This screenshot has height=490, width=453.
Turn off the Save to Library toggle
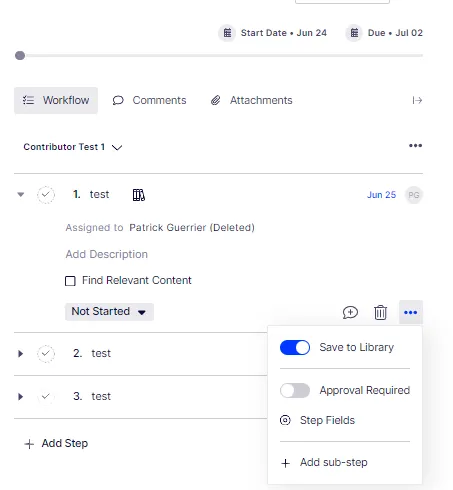[295, 348]
